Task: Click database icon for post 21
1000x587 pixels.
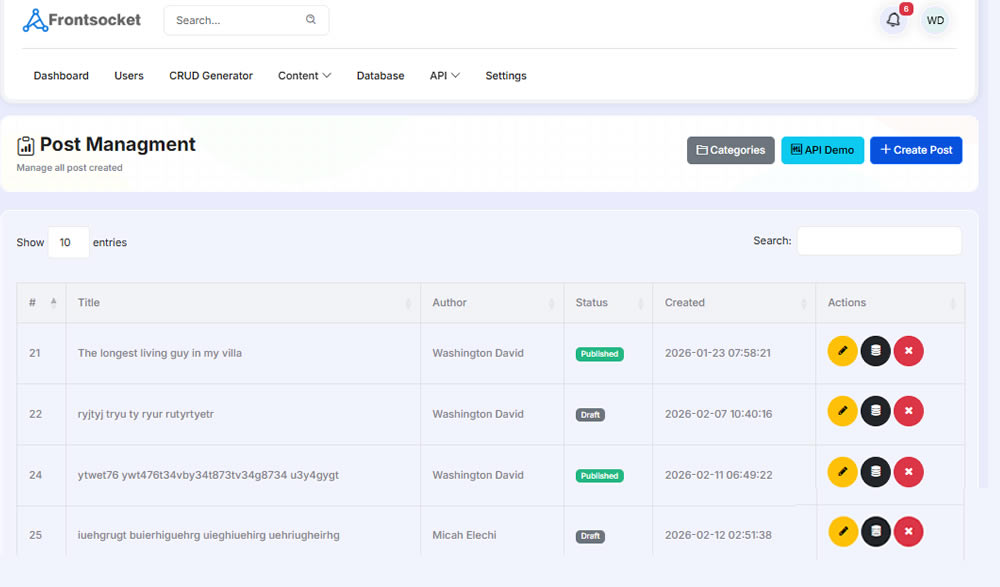Action: (x=875, y=351)
